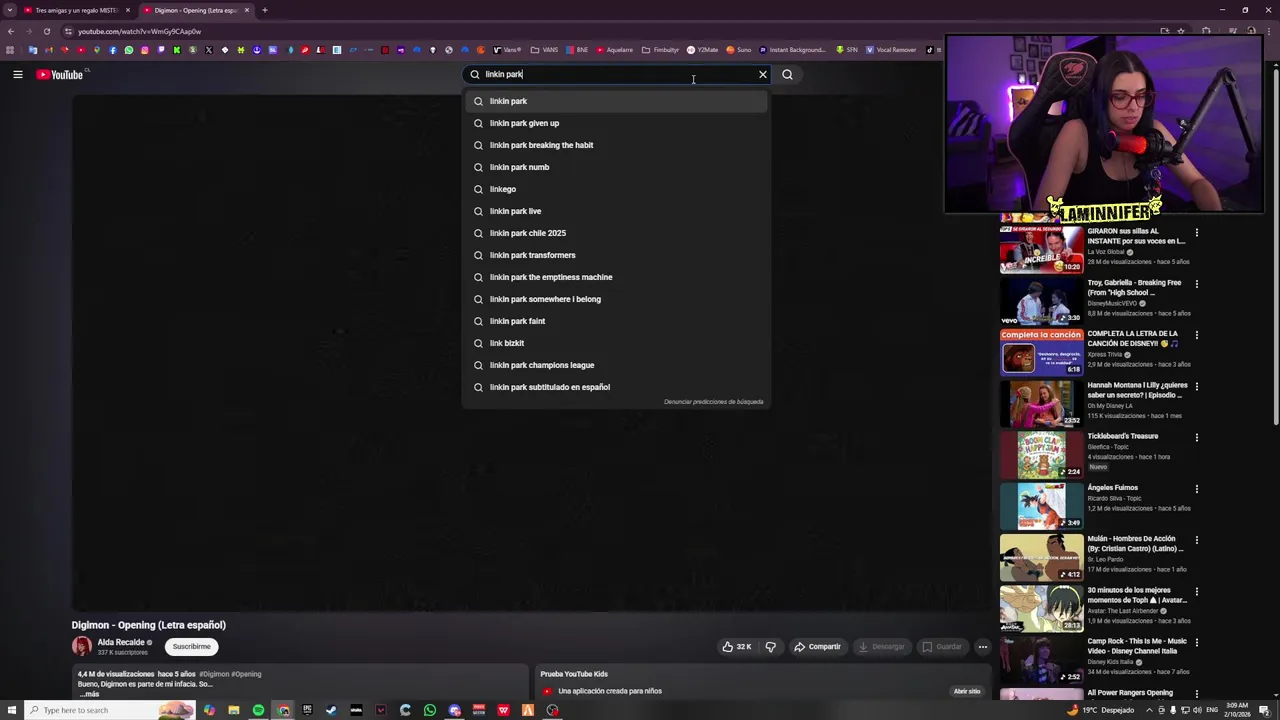The height and width of the screenshot is (720, 1280).
Task: Select suggestion linkin park given up
Action: coord(615,123)
